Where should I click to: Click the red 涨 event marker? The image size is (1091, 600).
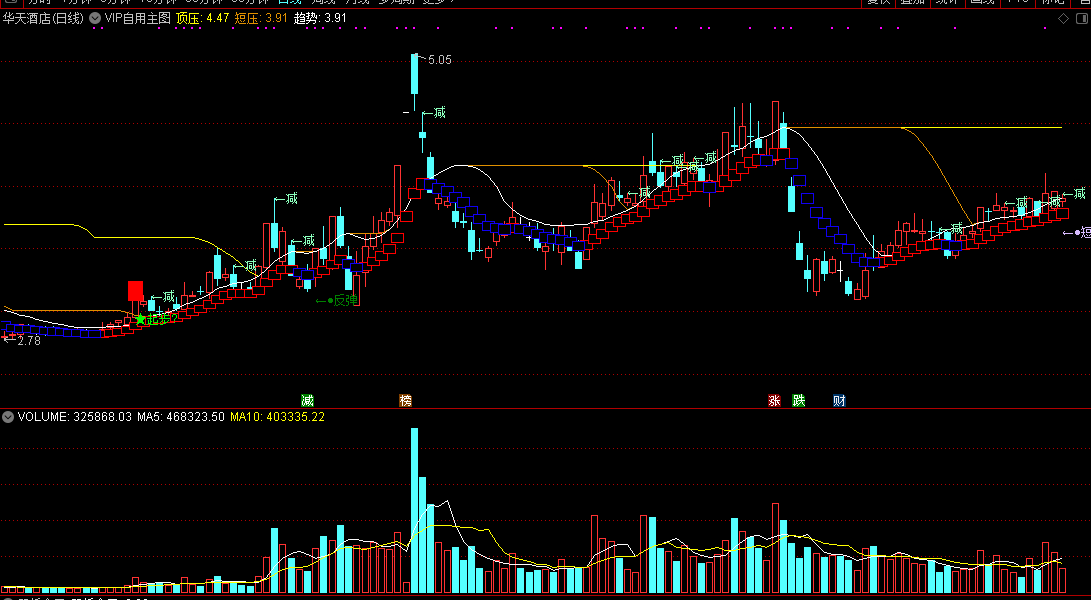click(774, 400)
